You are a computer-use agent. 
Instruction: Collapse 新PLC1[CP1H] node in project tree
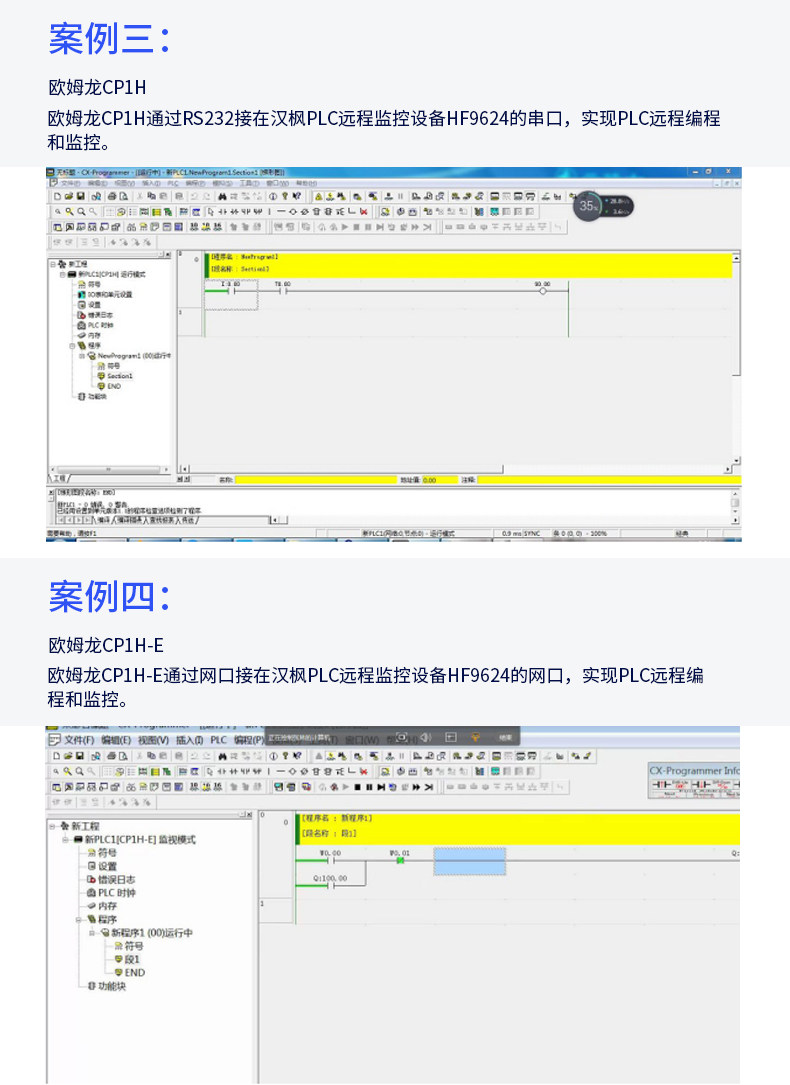coord(62,275)
